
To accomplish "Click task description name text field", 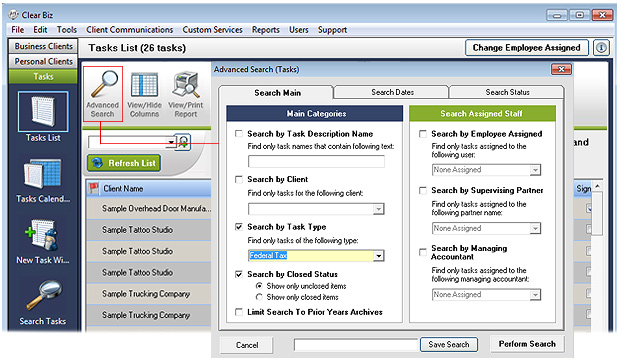I will point(316,162).
